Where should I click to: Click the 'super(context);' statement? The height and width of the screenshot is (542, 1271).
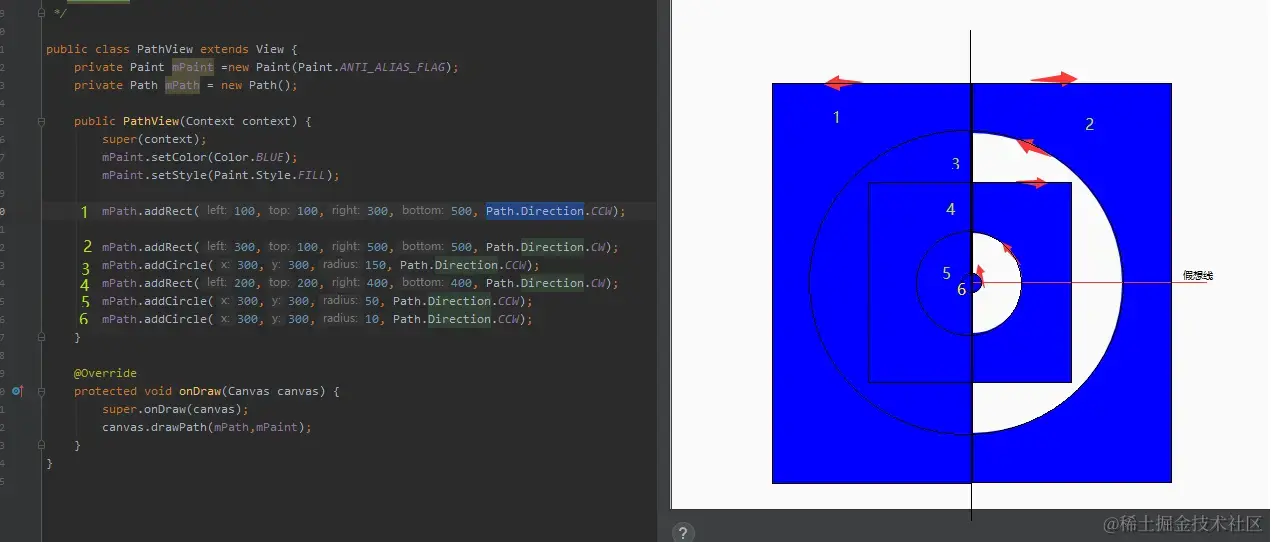(154, 139)
